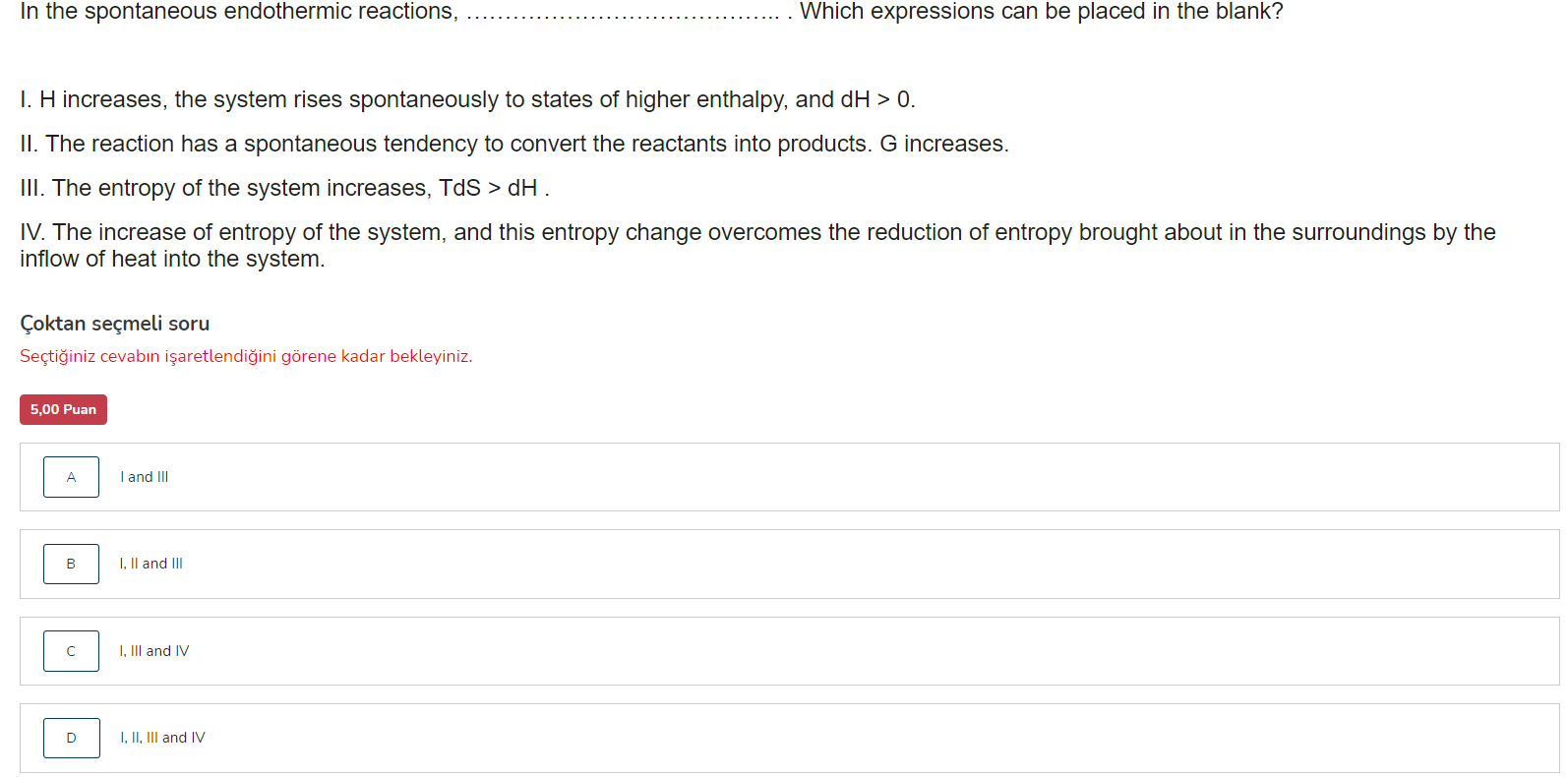
Task: Select answer option C
Action: pyautogui.click(x=71, y=650)
